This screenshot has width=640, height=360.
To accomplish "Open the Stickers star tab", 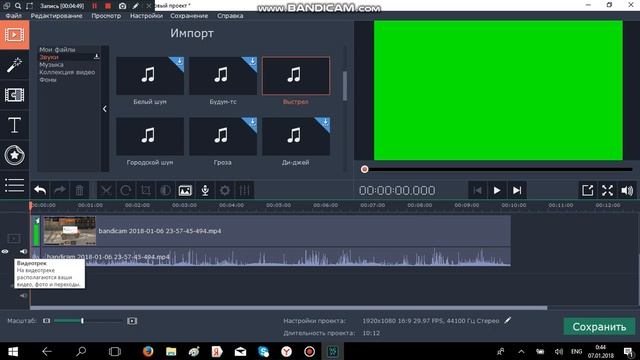I will (x=14, y=155).
